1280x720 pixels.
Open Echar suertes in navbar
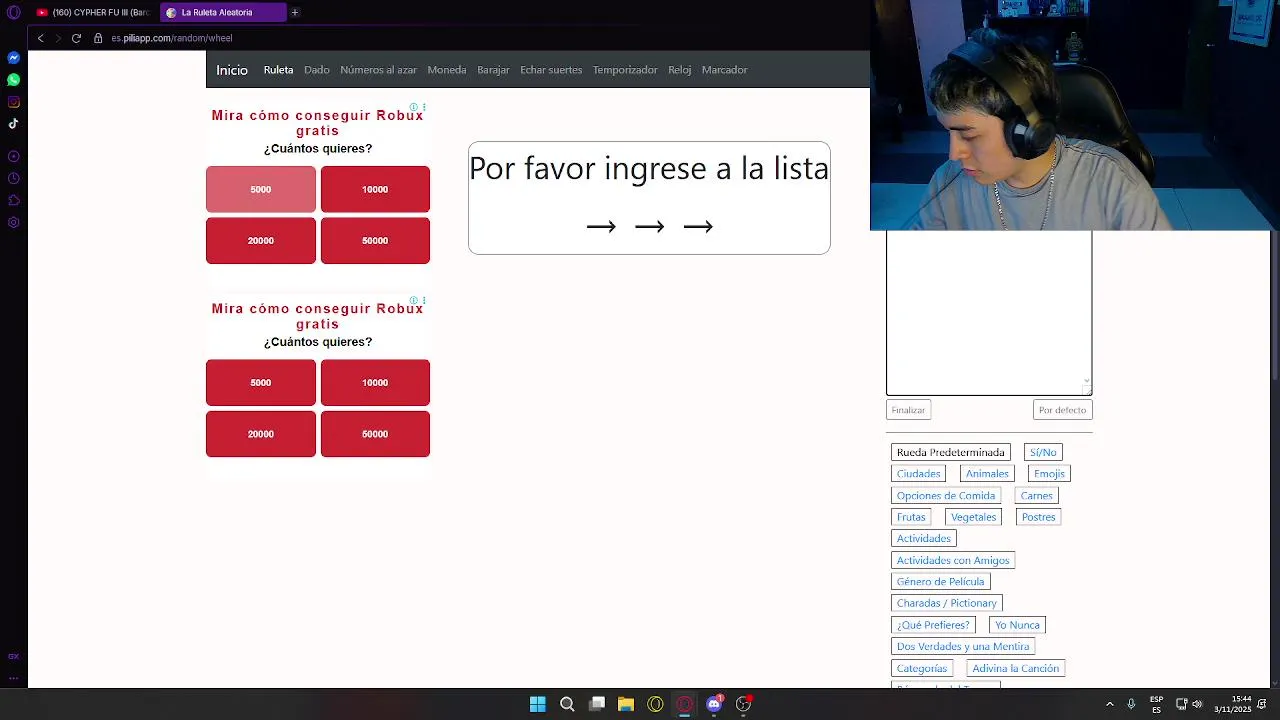pyautogui.click(x=551, y=70)
